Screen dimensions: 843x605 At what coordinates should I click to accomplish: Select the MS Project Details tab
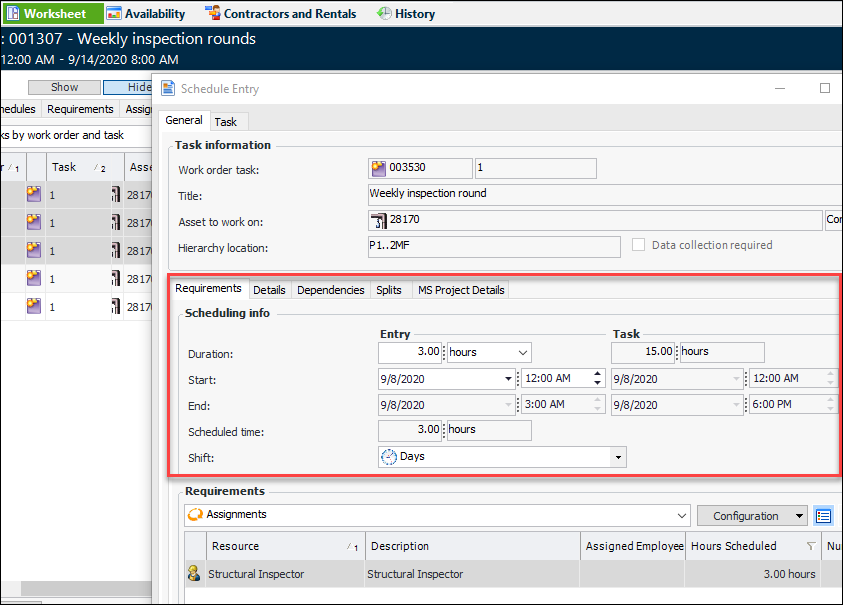[x=461, y=290]
